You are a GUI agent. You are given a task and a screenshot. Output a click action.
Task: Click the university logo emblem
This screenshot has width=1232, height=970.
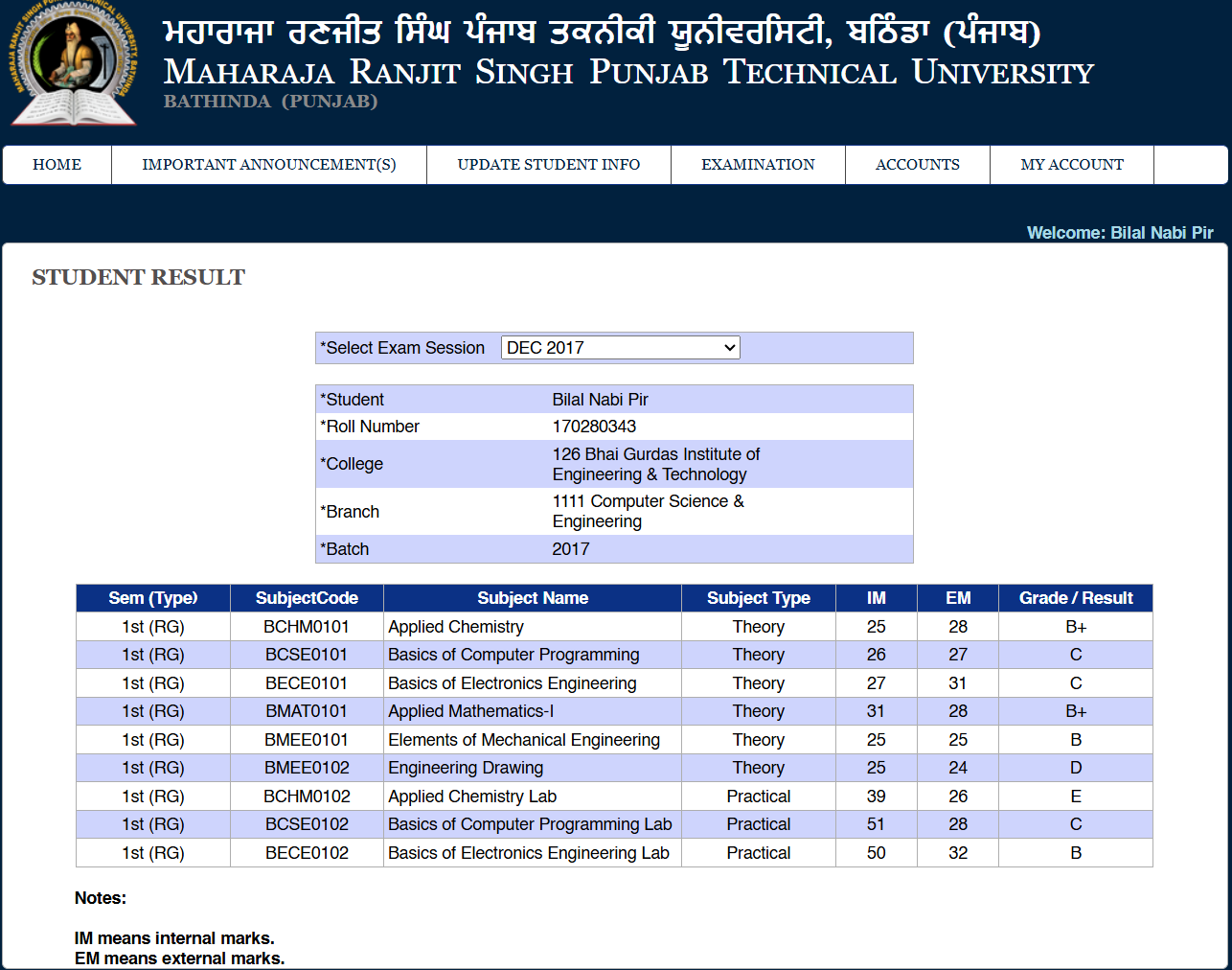(73, 63)
